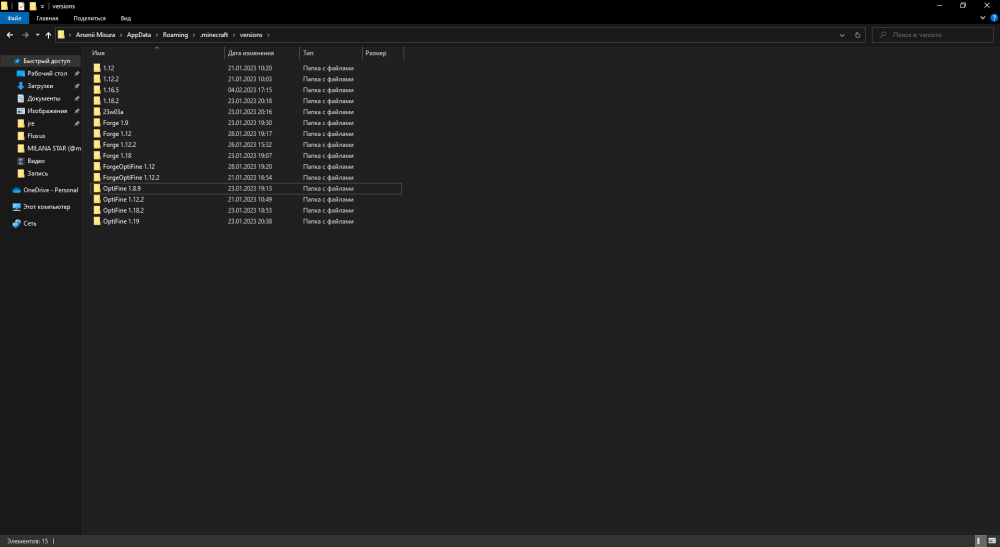Click the new folder icon in title bar
The image size is (1000, 547).
coord(33,6)
